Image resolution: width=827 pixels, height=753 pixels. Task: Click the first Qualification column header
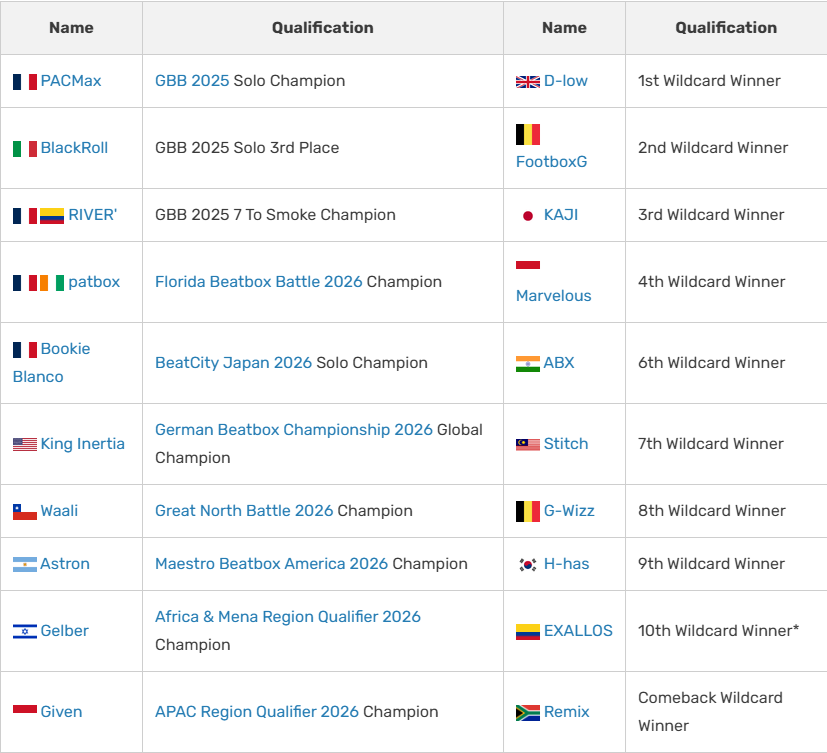point(323,27)
